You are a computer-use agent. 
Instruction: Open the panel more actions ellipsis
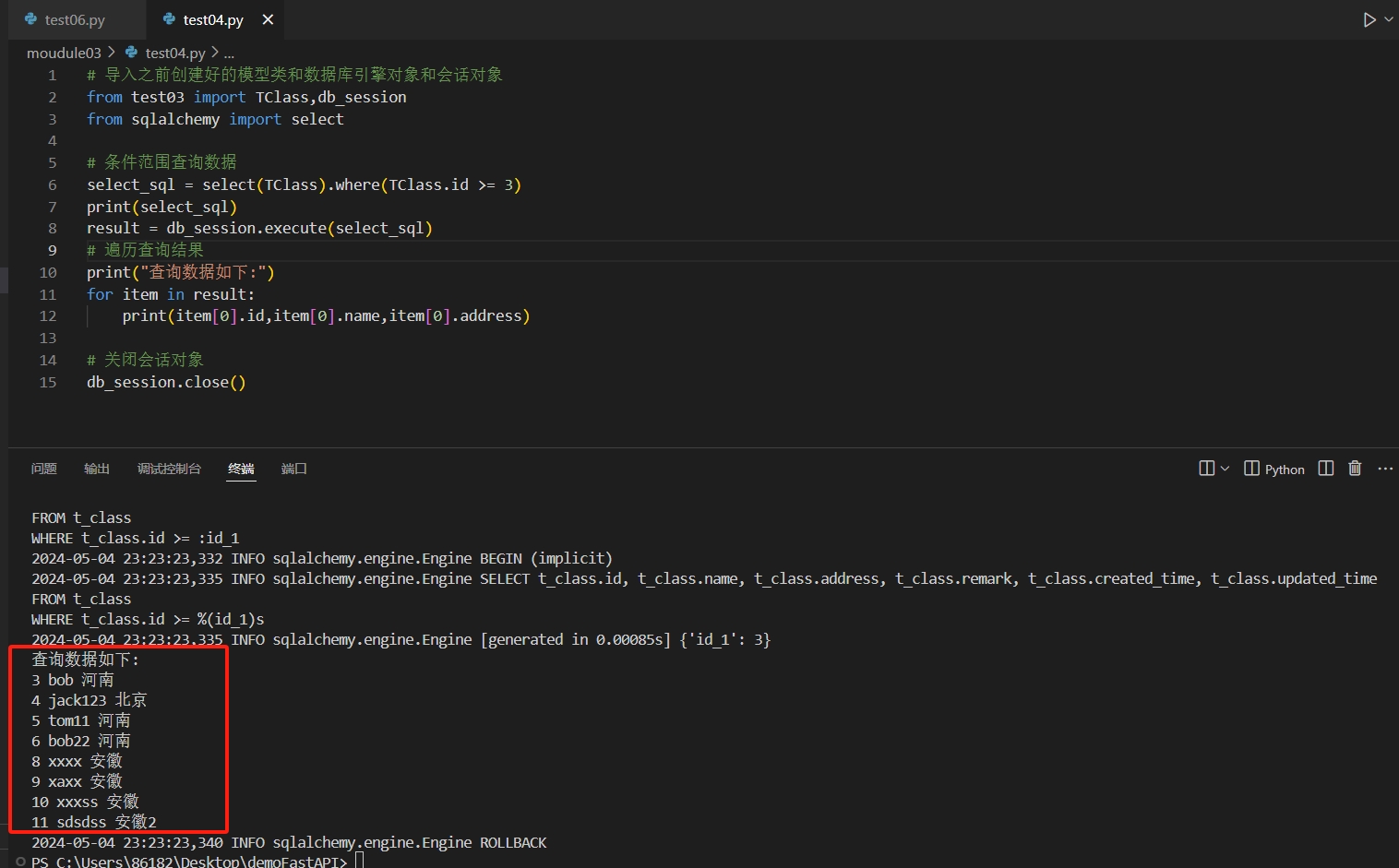[1385, 469]
